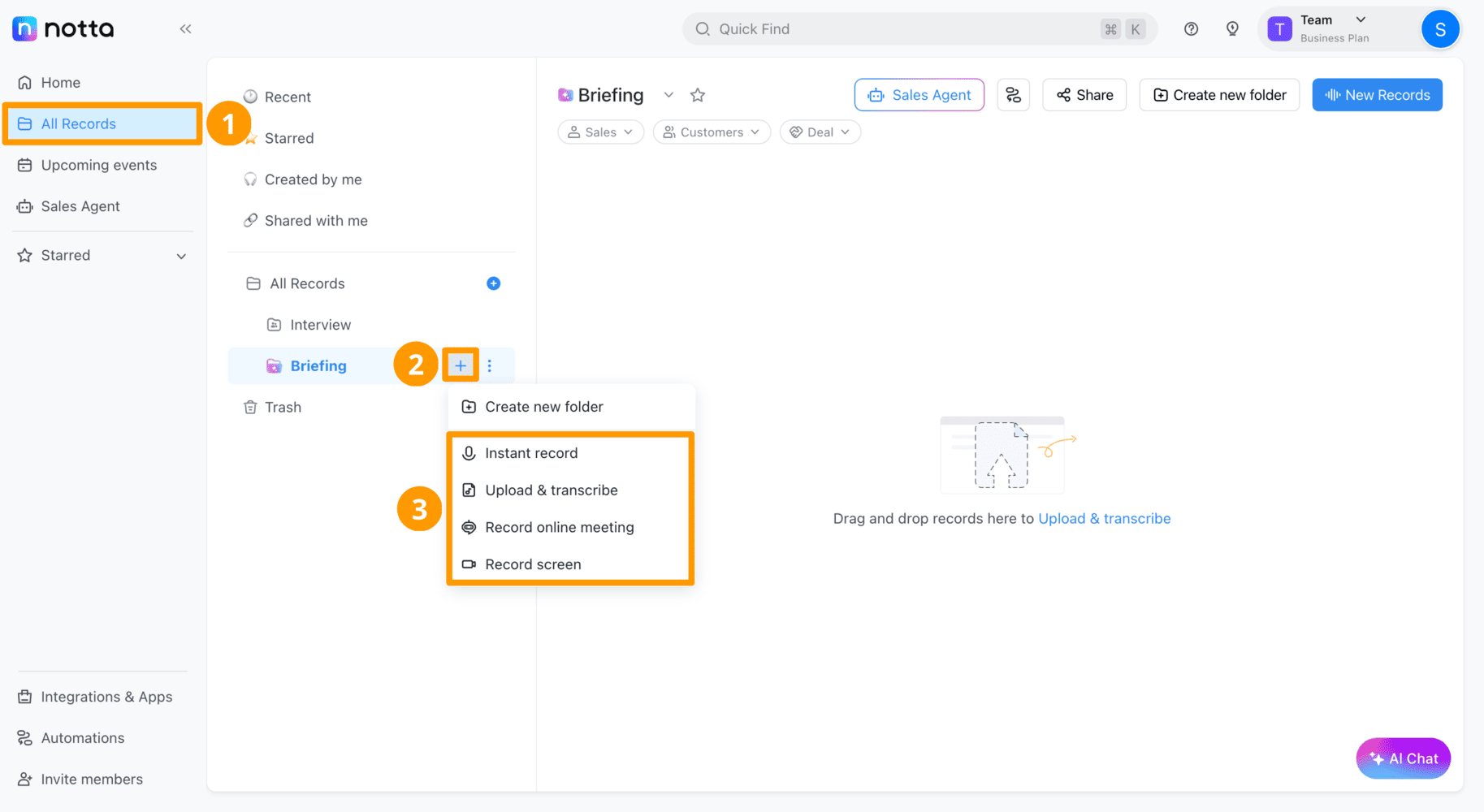1484x812 pixels.
Task: Open the three-dot menu for Briefing folder
Action: click(x=490, y=366)
